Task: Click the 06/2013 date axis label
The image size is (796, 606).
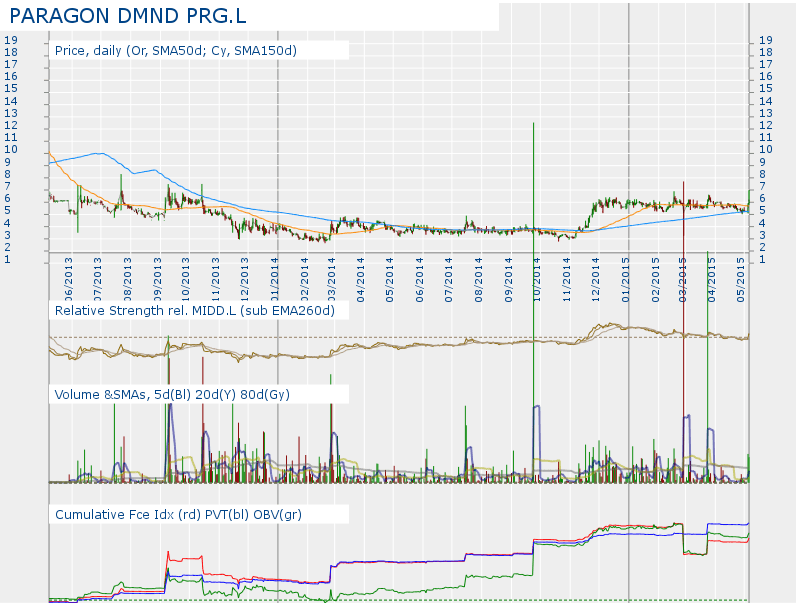Action: 68,280
